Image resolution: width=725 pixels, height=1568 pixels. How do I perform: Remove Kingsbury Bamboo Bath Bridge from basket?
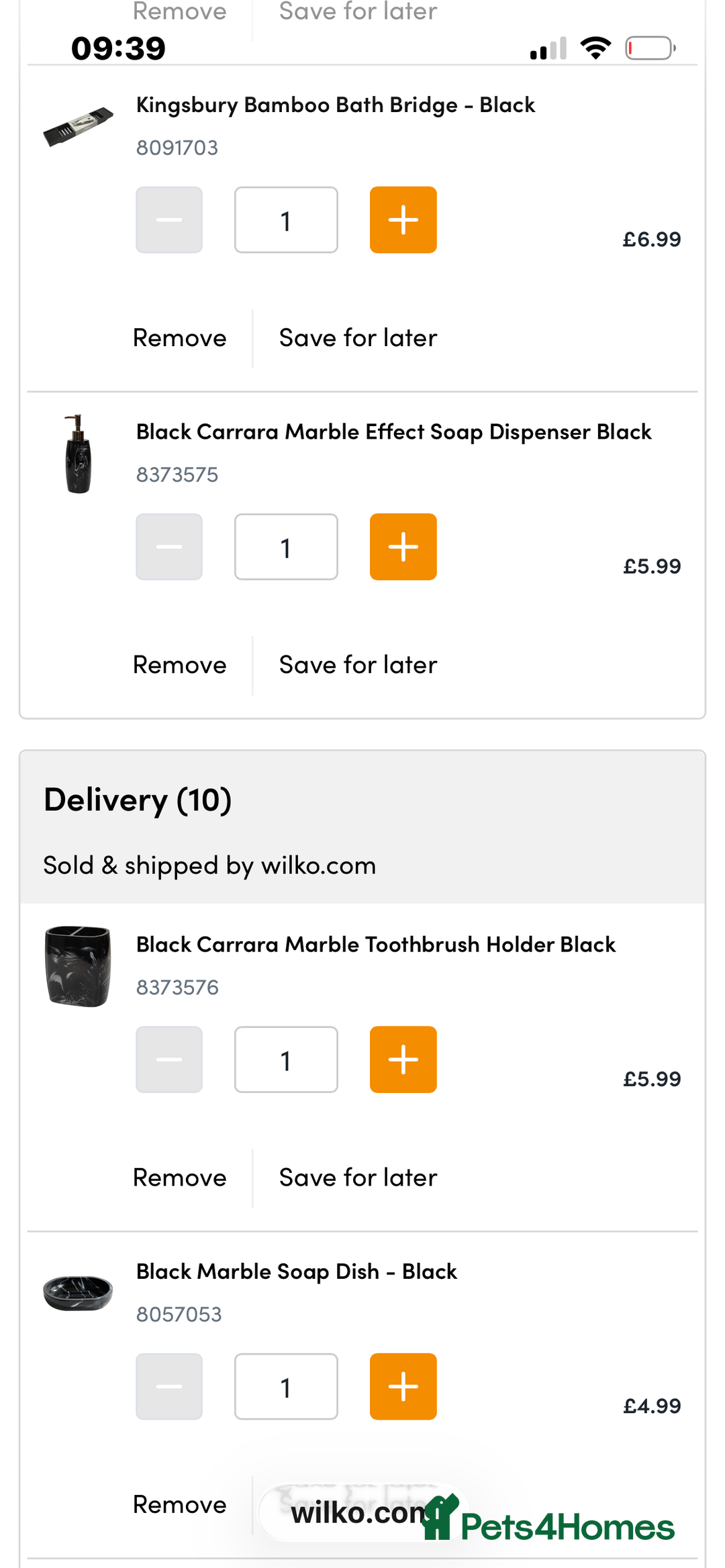coord(179,338)
